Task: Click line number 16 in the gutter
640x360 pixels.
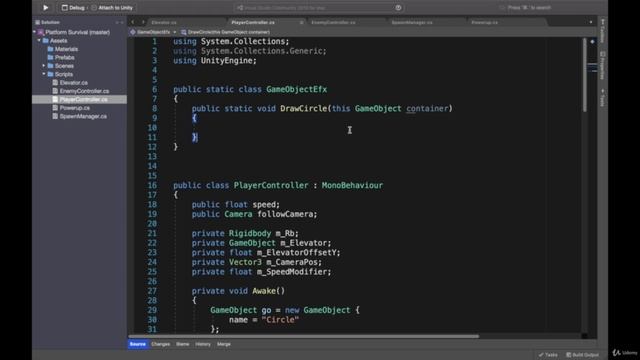Action: point(152,185)
